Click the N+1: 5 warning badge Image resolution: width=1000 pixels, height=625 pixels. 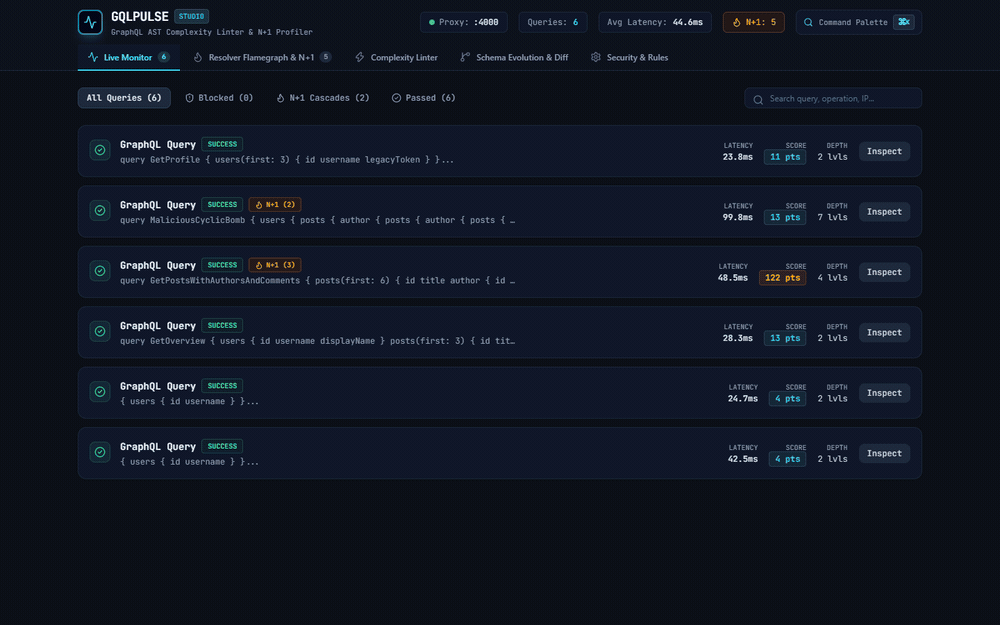754,22
